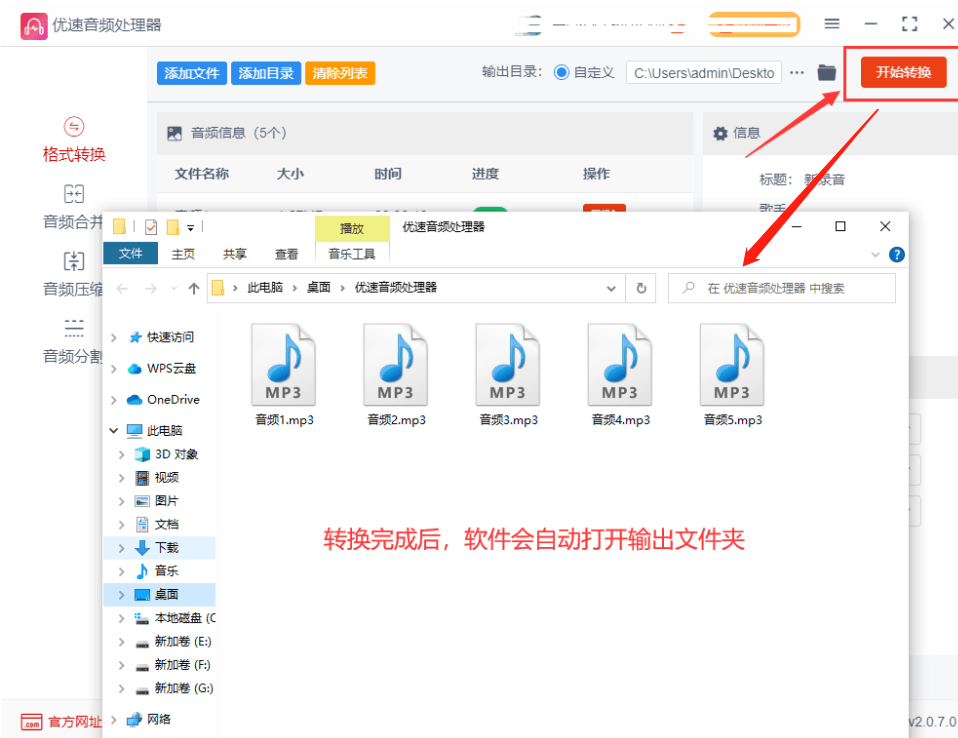This screenshot has width=958, height=738.
Task: Click the 进度 column header
Action: coord(485,174)
